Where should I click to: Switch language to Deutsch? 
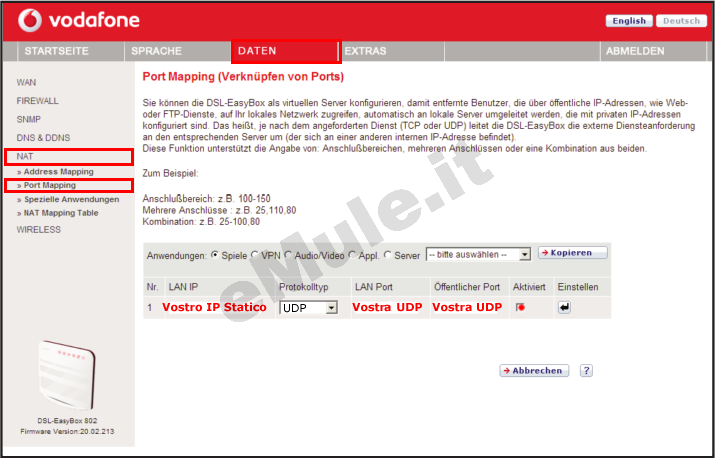tap(681, 21)
